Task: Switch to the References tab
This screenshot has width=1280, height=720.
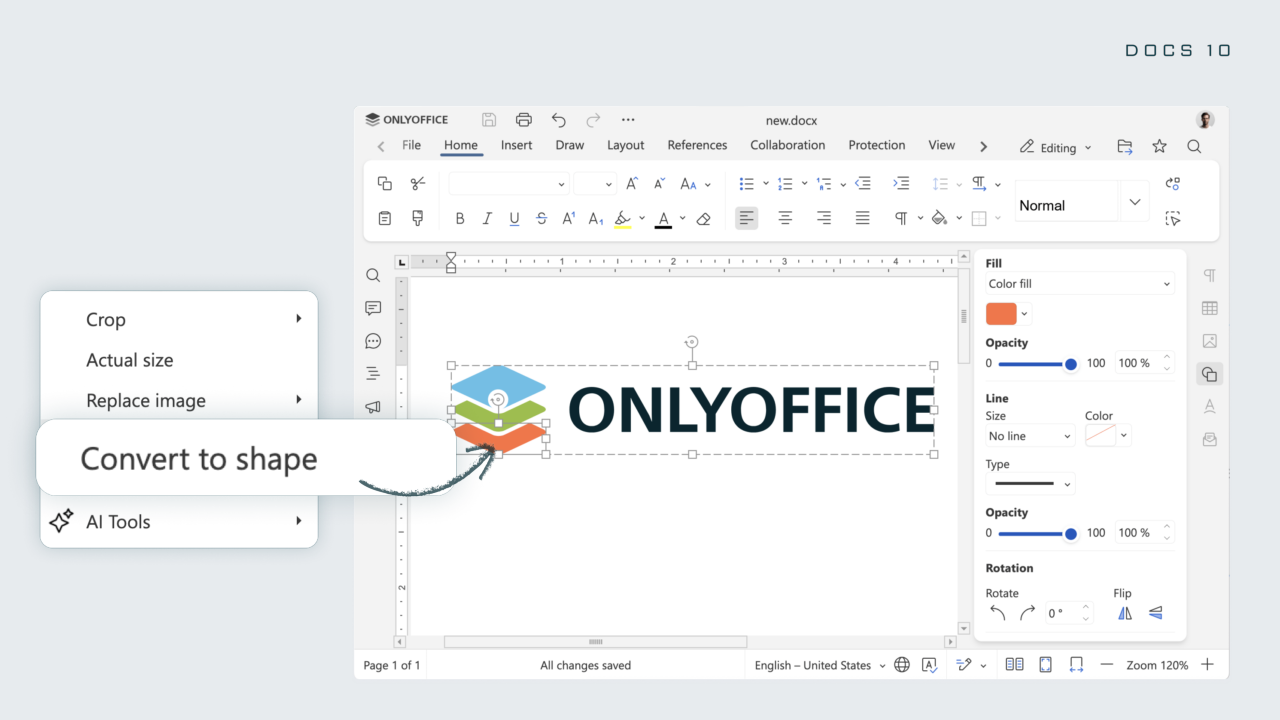Action: point(697,145)
